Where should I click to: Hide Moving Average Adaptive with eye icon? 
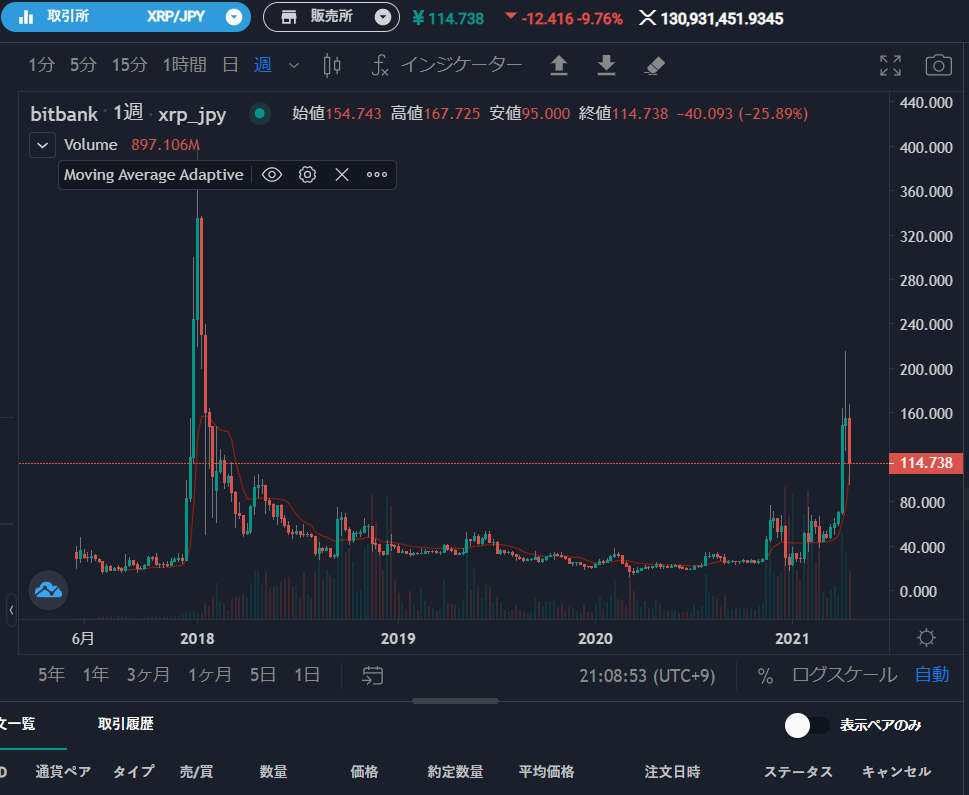pos(272,175)
